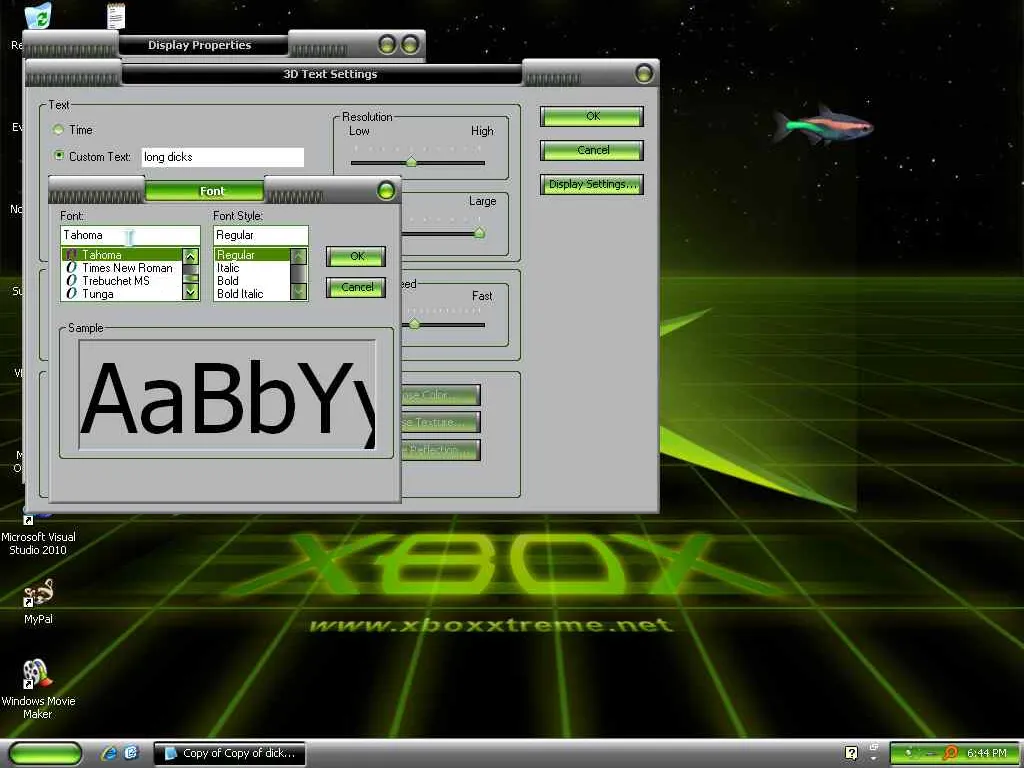
Task: Close the Font dialog round button
Action: pyautogui.click(x=386, y=191)
